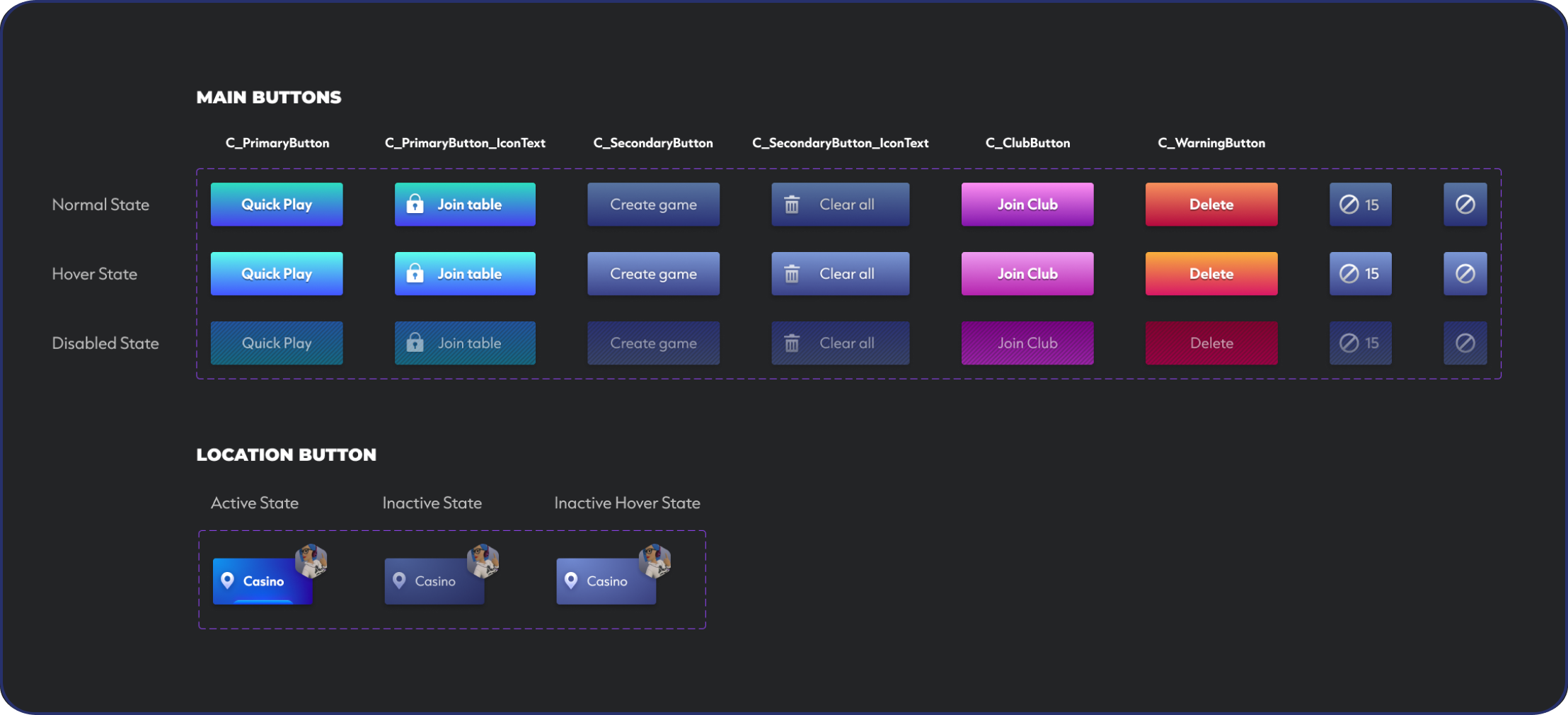The width and height of the screenshot is (1568, 715).
Task: Click the hover state Clear all button
Action: [841, 274]
